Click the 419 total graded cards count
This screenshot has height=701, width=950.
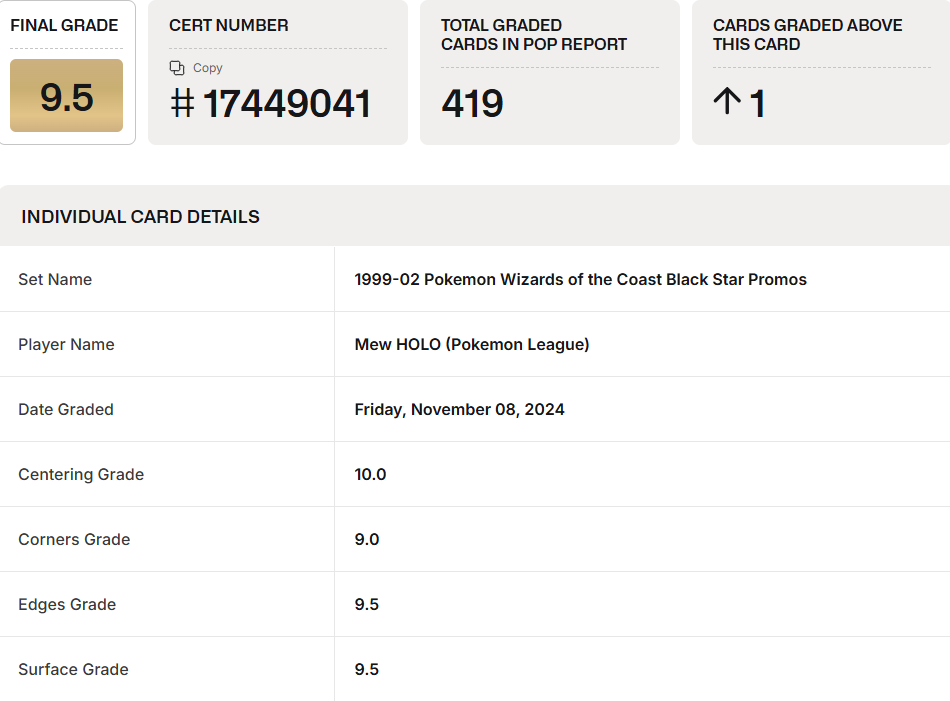point(472,103)
